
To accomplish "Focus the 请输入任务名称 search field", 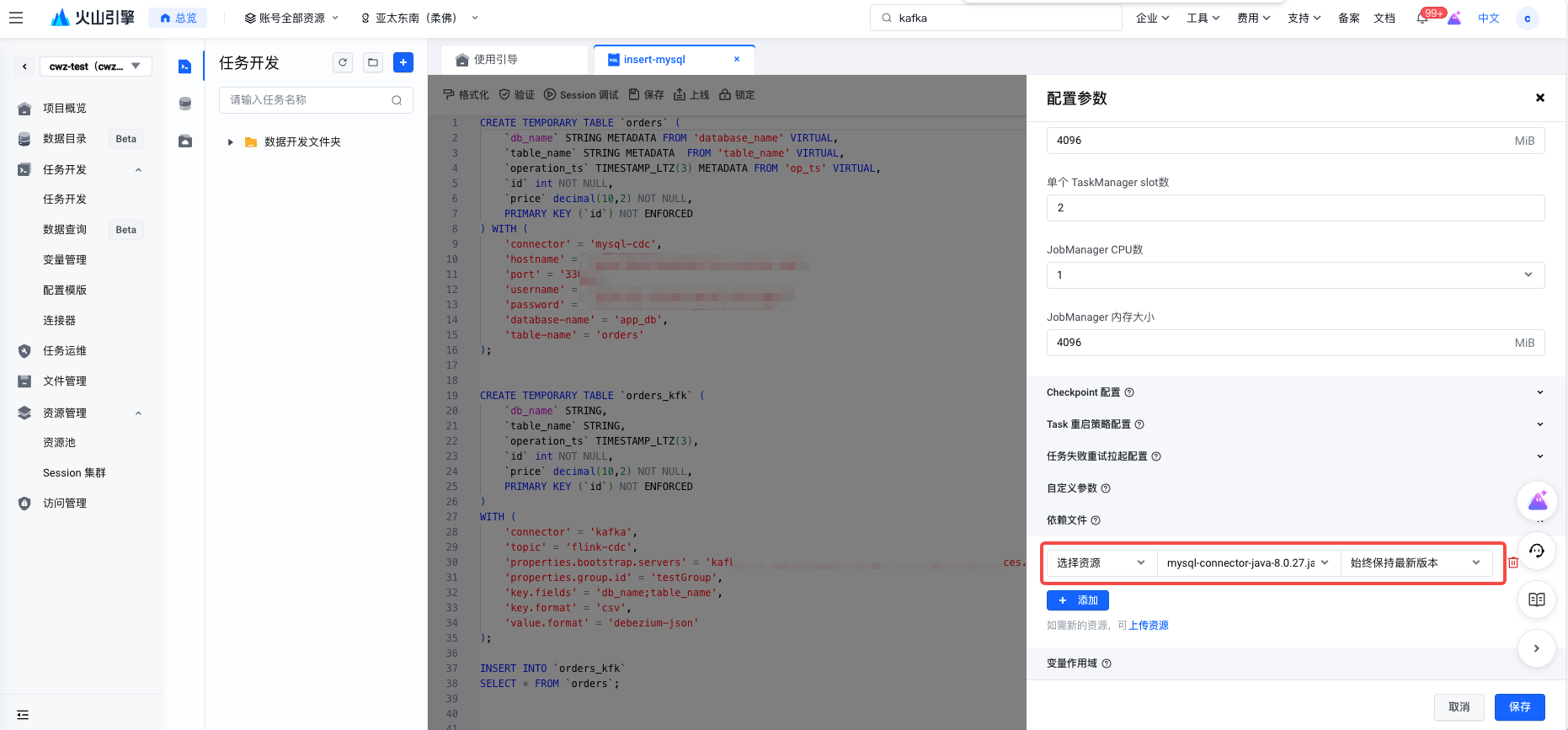I will point(316,100).
